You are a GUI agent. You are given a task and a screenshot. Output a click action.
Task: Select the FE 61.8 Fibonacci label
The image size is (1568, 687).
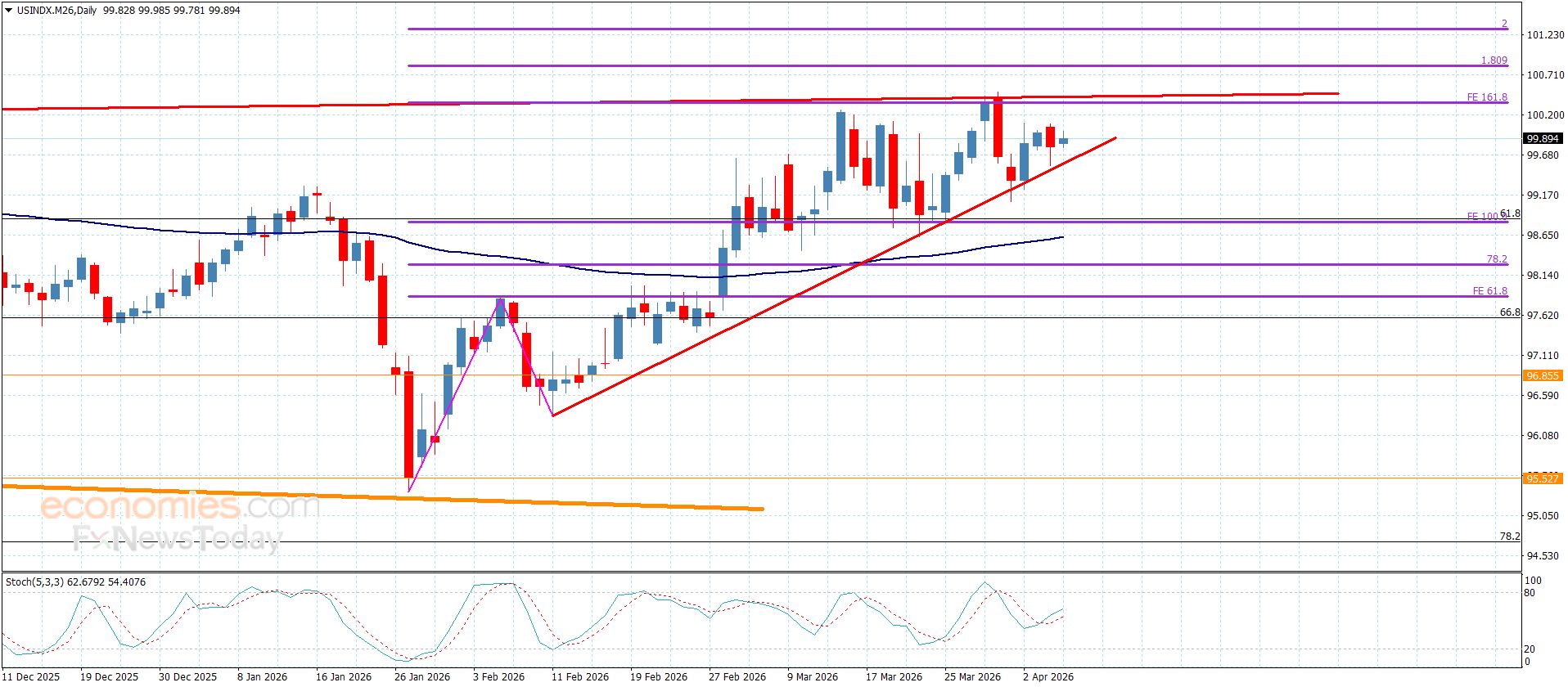coord(1489,291)
